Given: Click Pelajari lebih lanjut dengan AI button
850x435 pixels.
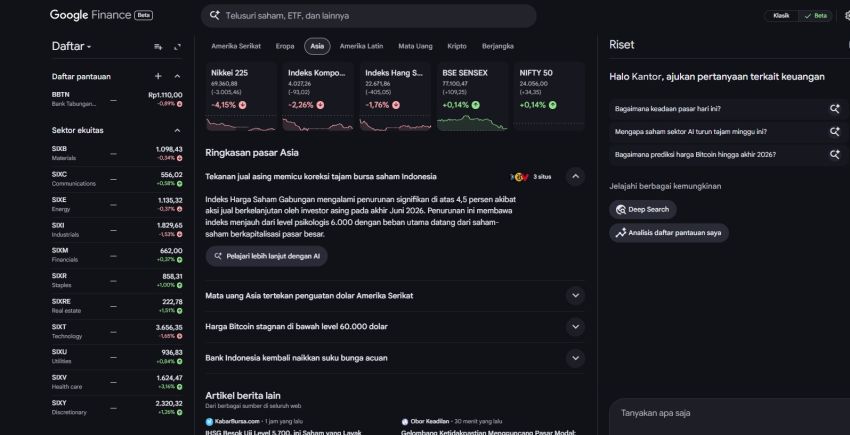Looking at the screenshot, I should [266, 256].
